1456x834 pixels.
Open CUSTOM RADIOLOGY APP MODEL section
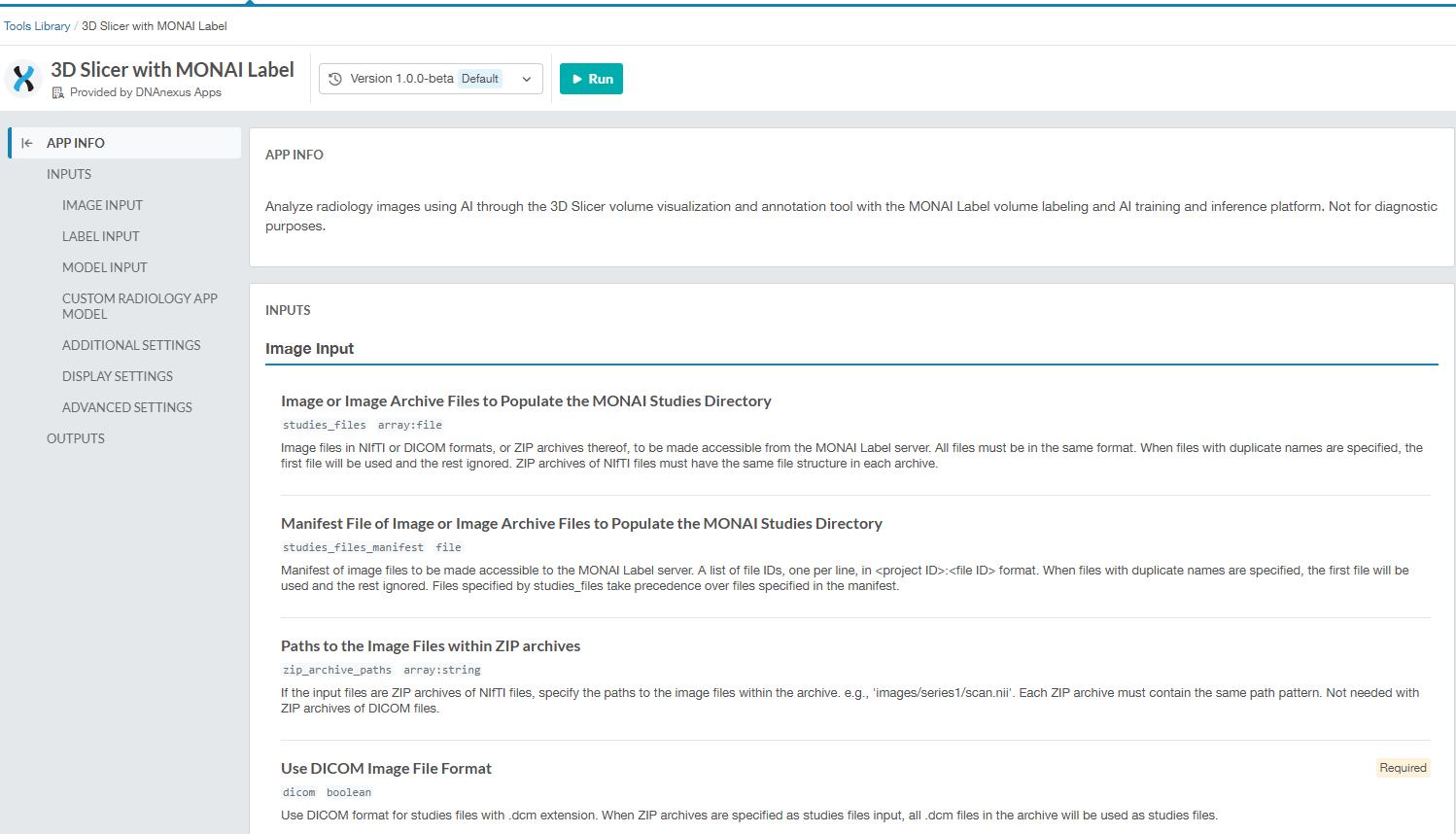click(139, 306)
